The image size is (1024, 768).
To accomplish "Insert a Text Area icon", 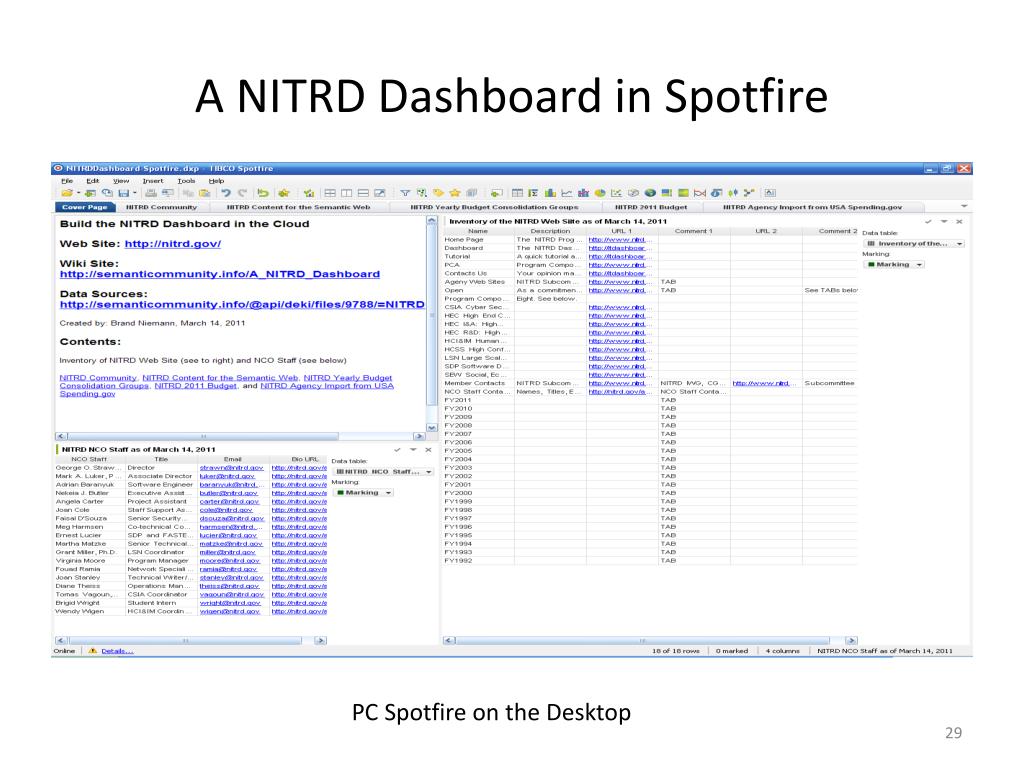I will 770,193.
